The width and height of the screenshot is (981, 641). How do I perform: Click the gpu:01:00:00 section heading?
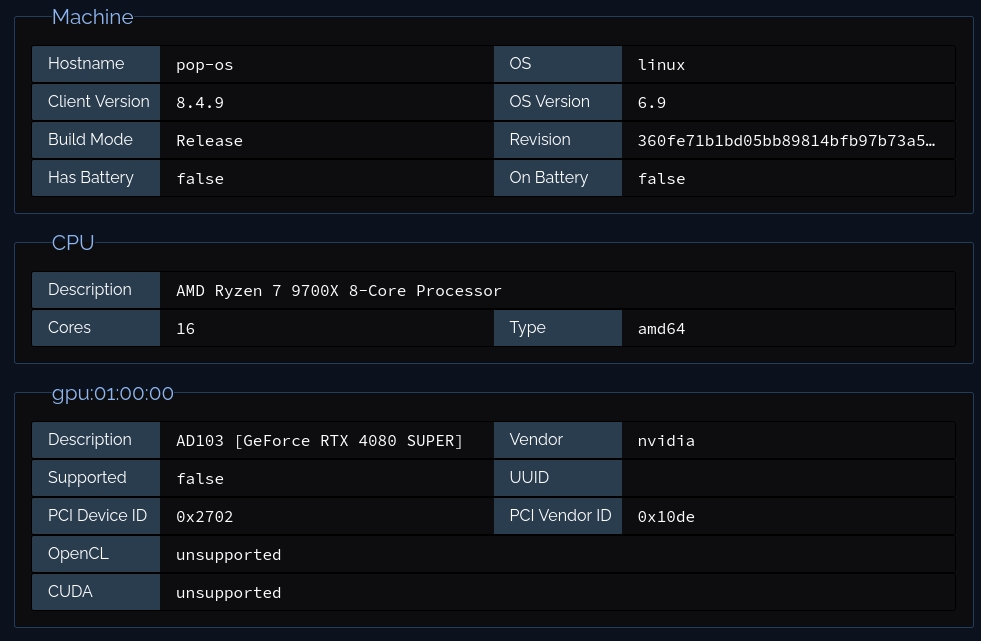113,394
